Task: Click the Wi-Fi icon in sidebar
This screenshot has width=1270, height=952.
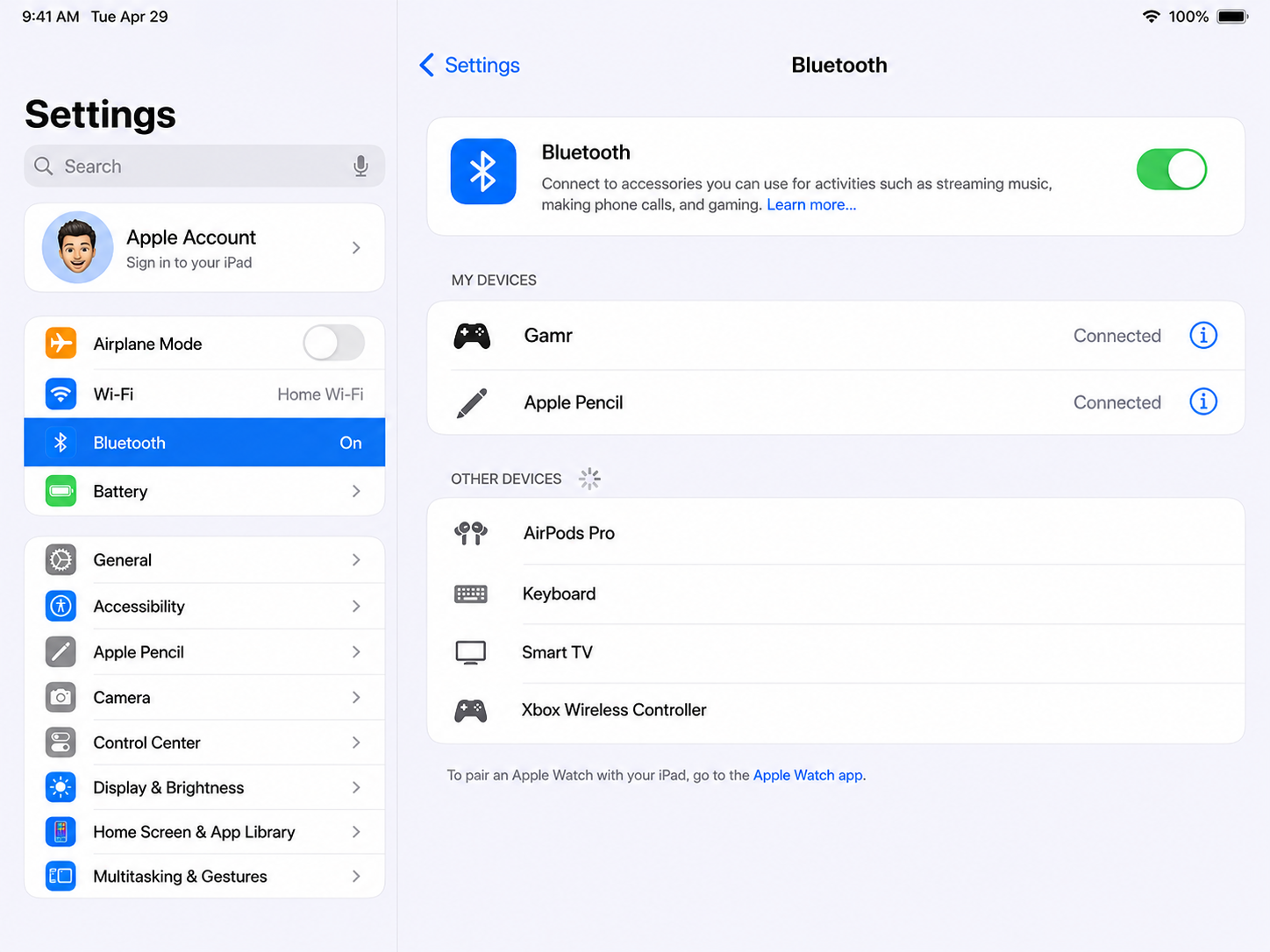Action: click(x=61, y=394)
